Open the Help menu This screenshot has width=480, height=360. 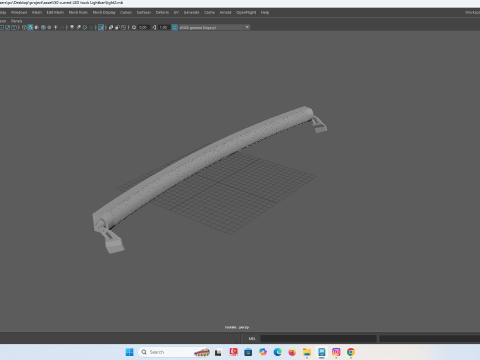tap(265, 12)
